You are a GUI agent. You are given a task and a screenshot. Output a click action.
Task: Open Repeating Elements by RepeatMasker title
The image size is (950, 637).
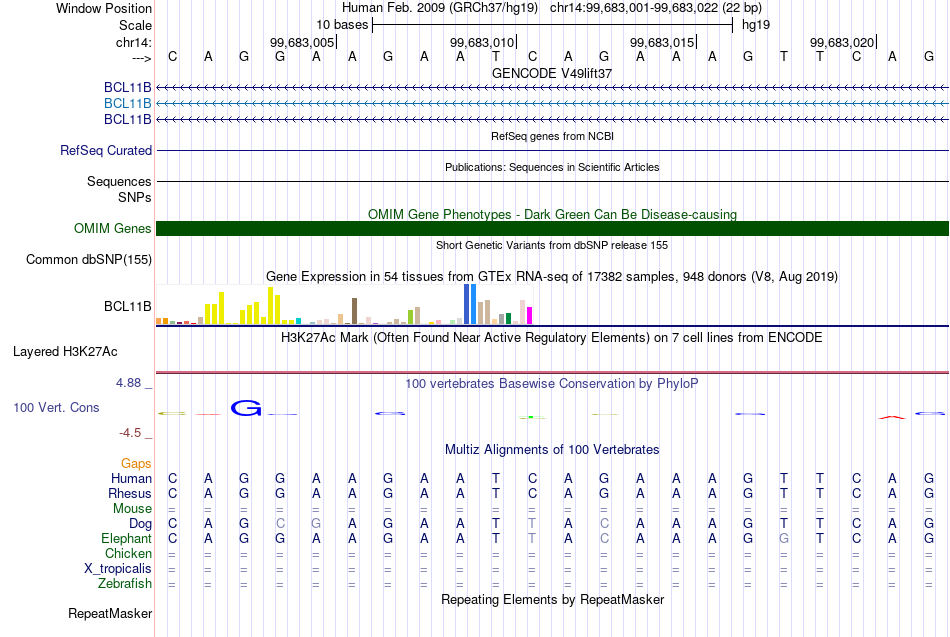click(x=552, y=599)
